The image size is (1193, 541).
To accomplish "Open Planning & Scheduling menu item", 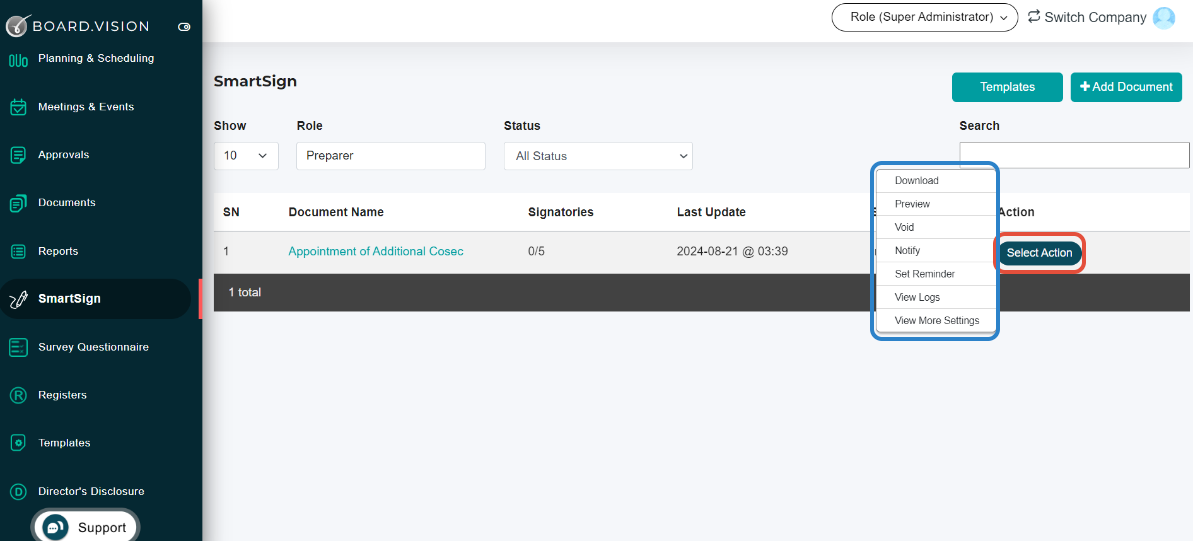I will click(x=96, y=59).
